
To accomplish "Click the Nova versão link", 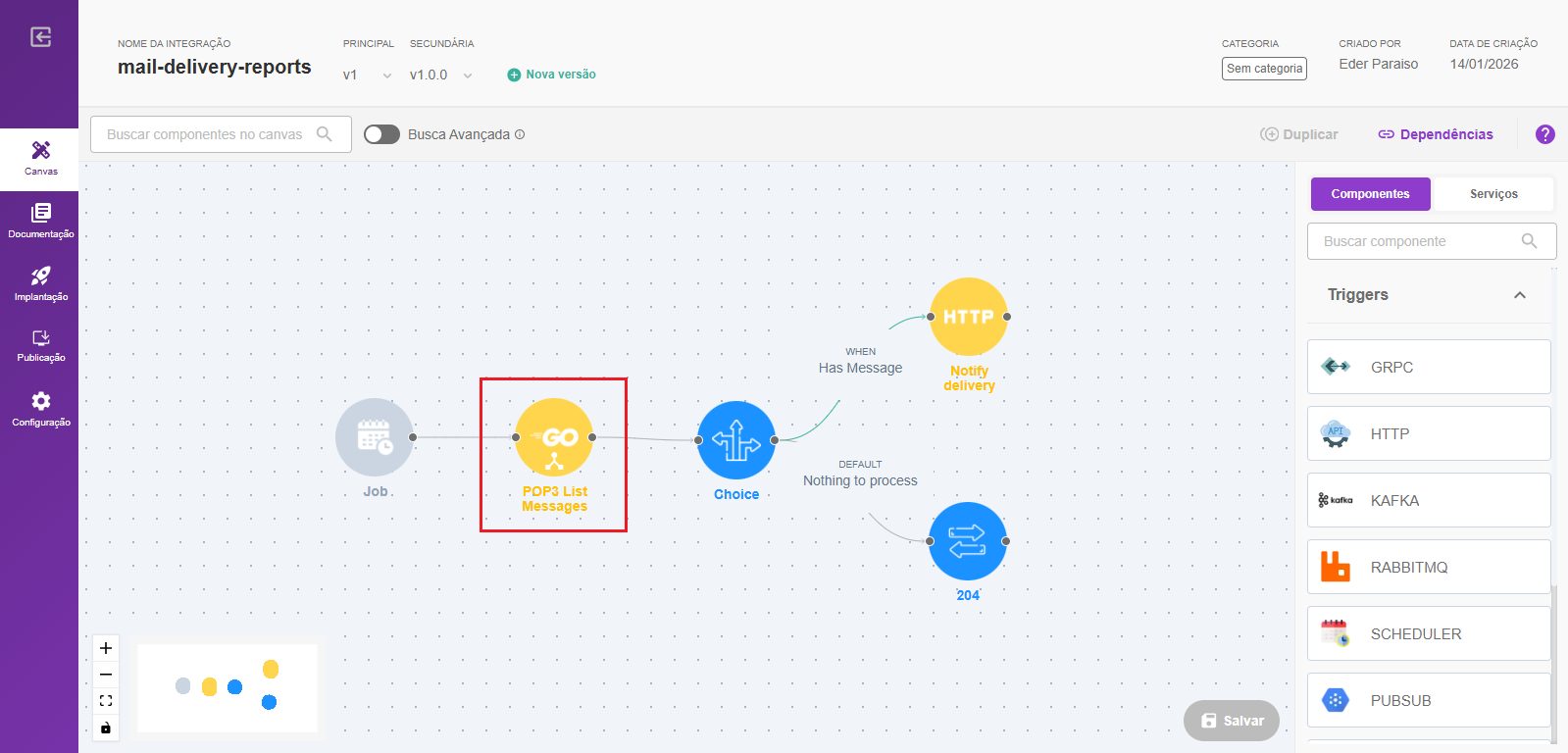I will [x=552, y=75].
